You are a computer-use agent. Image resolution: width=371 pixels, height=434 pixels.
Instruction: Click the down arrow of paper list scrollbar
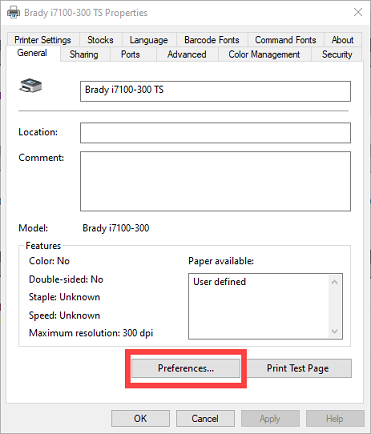[x=335, y=331]
